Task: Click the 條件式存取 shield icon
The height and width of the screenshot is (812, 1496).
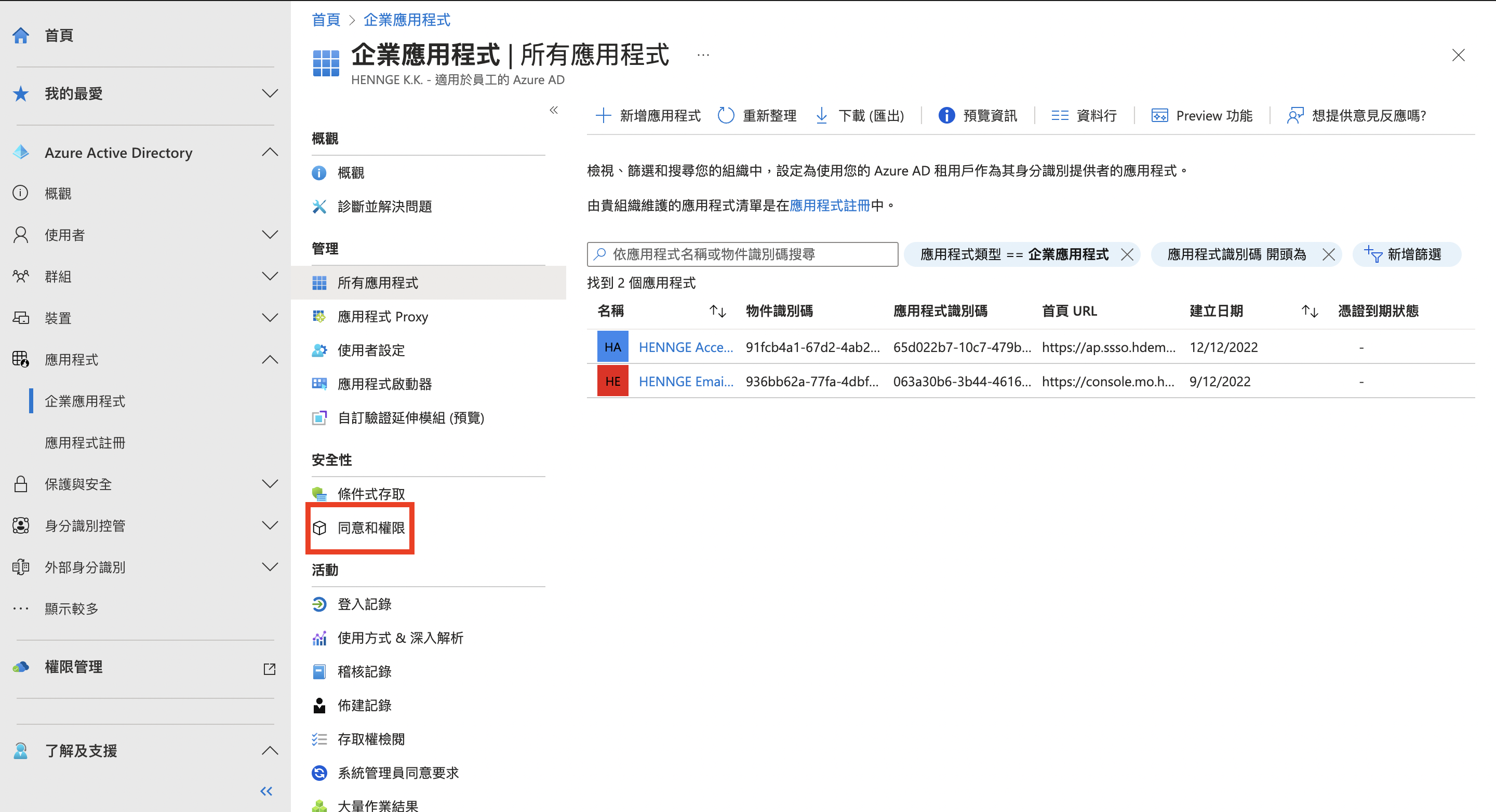Action: coord(319,494)
